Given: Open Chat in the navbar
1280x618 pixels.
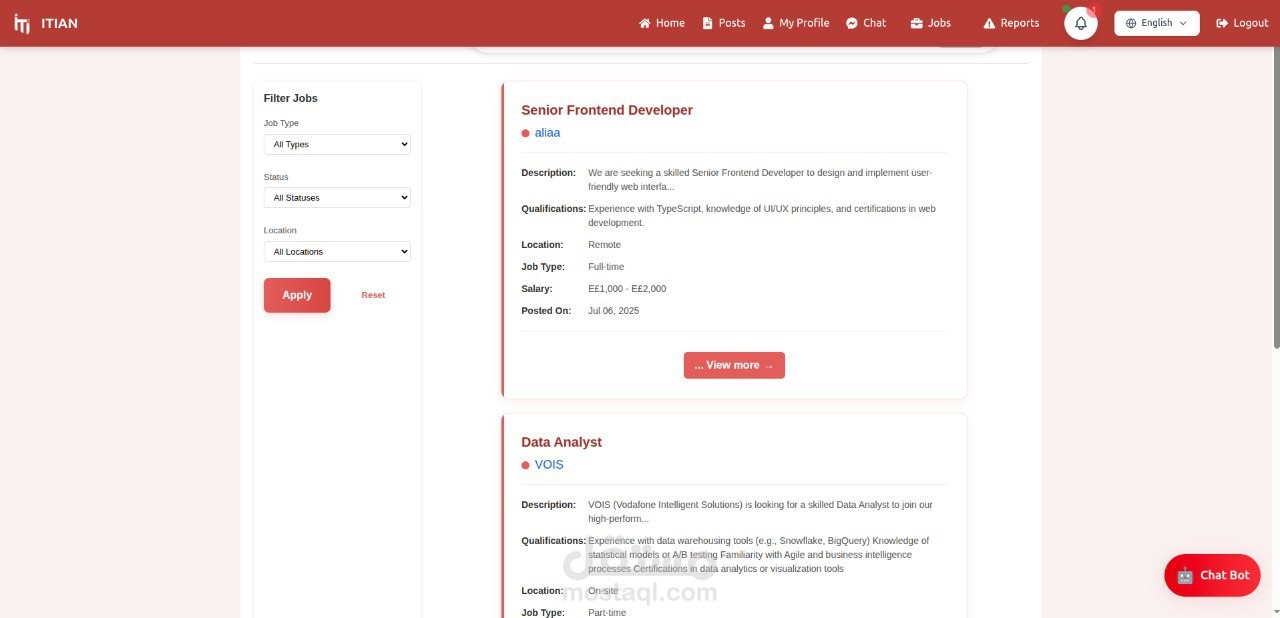Looking at the screenshot, I should [x=866, y=23].
